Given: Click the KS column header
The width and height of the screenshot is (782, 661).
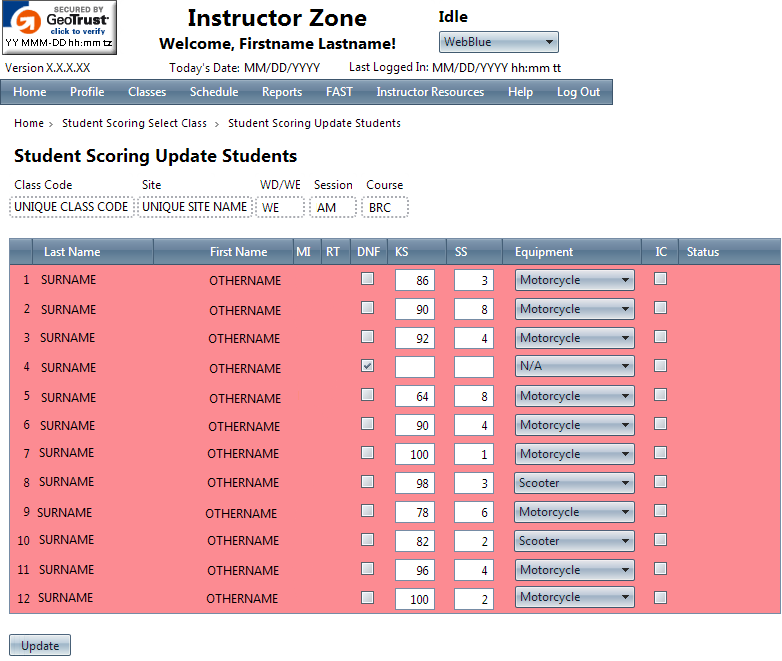Looking at the screenshot, I should pos(417,251).
